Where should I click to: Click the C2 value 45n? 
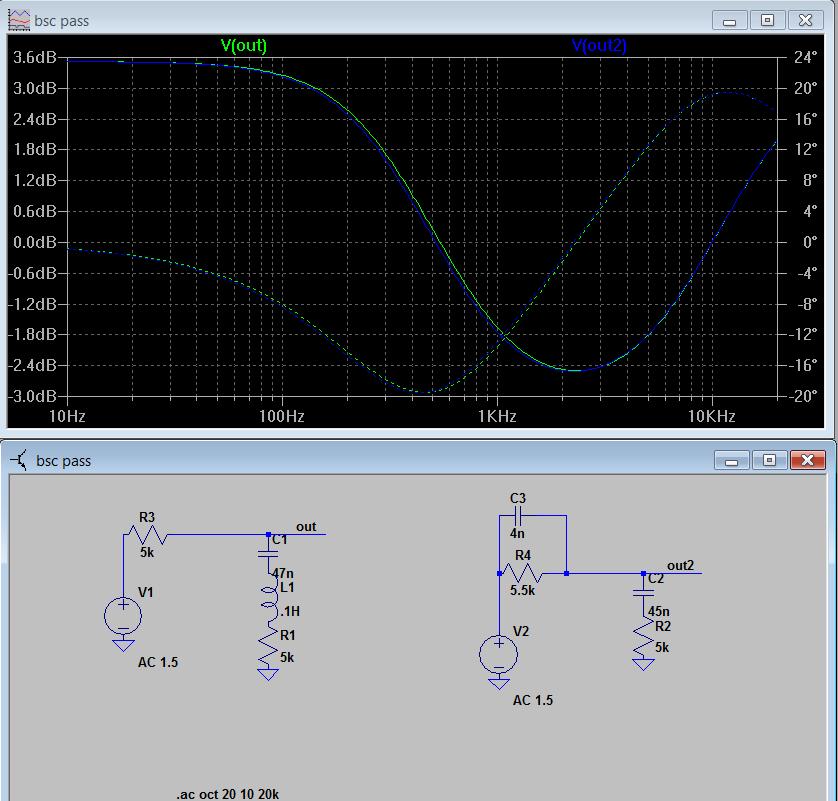tap(658, 611)
